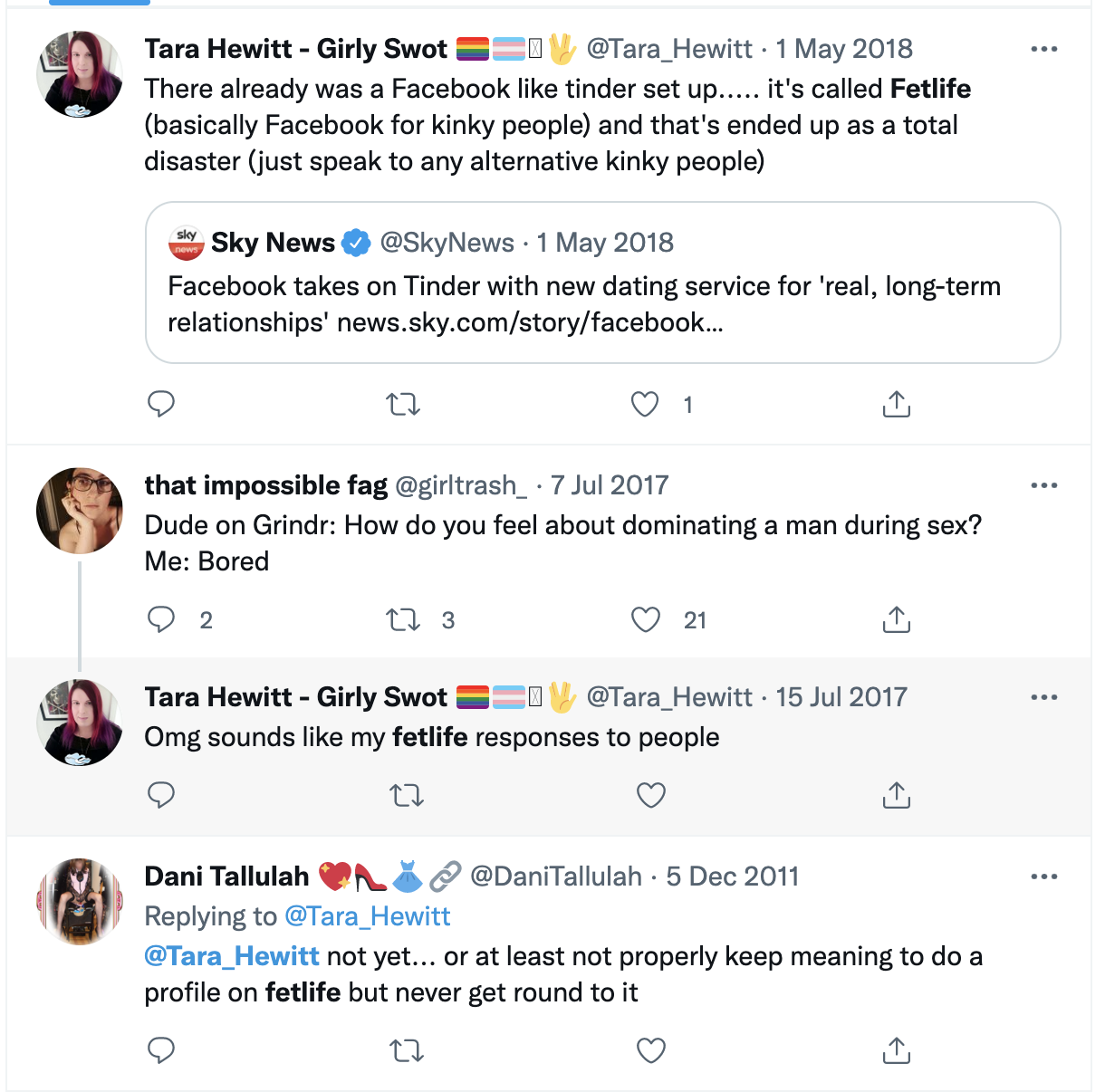View that impossible fag's profile picture
This screenshot has width=1105, height=1092.
tap(80, 511)
